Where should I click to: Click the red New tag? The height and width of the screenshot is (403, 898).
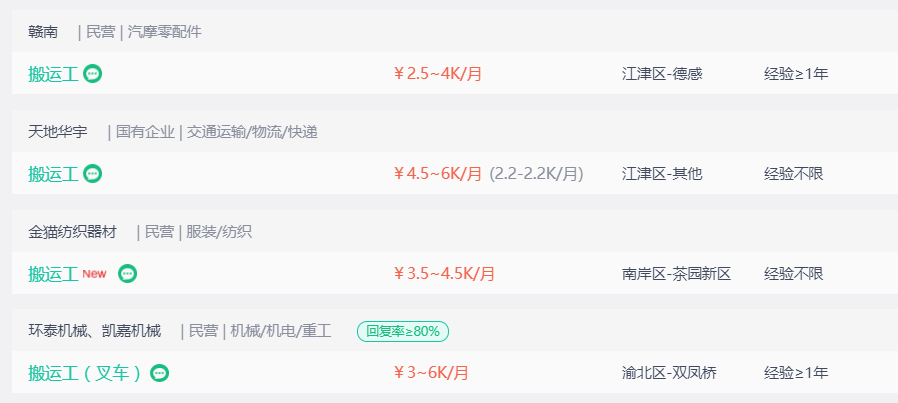94,274
